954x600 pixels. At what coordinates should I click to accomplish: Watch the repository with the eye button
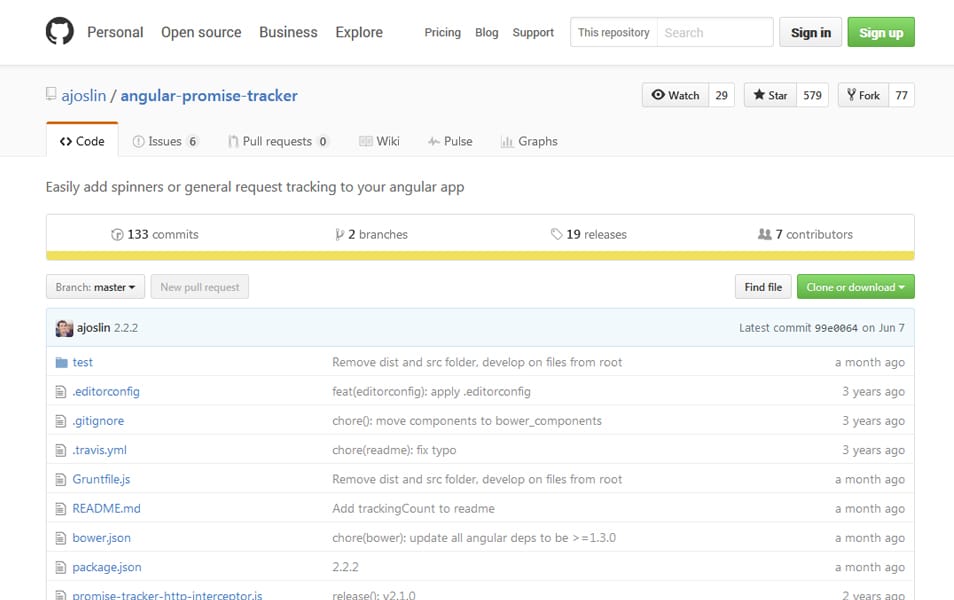click(675, 95)
